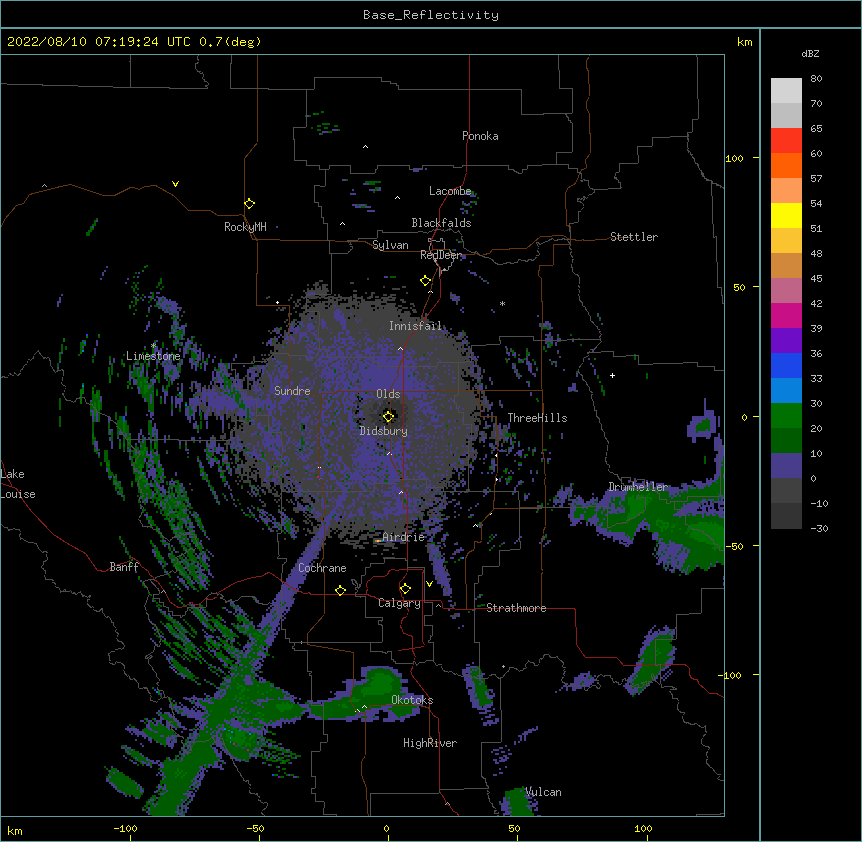Pick the yellow 54-51 dBZ legend swatch
Image resolution: width=862 pixels, height=842 pixels.
tap(786, 215)
